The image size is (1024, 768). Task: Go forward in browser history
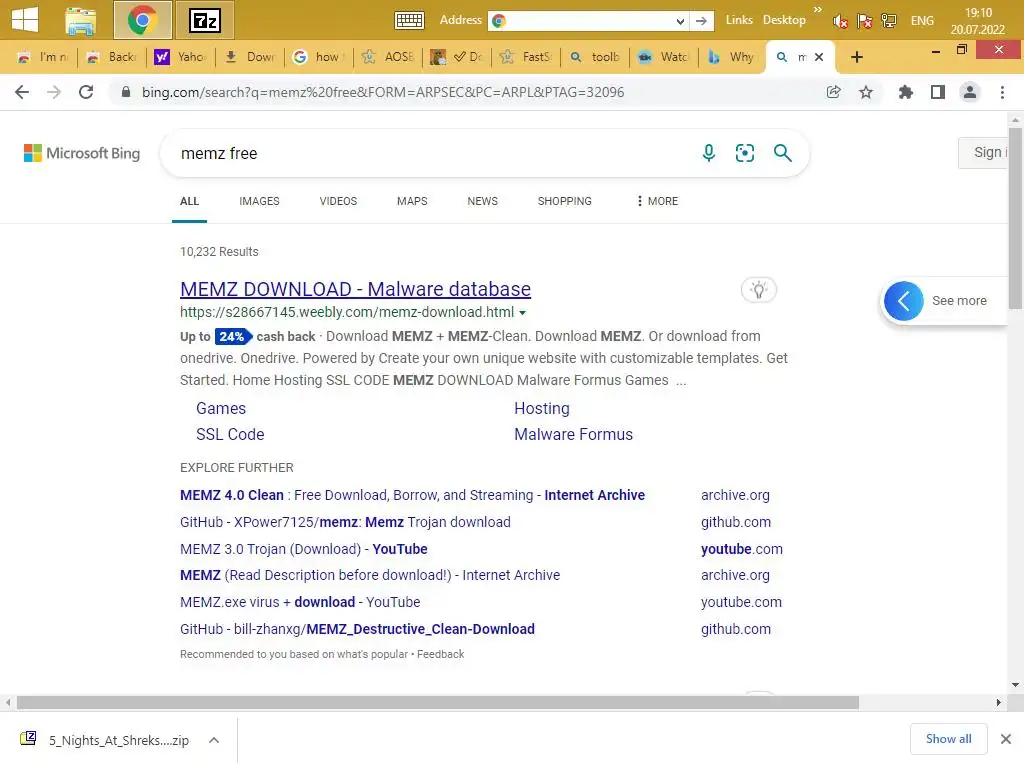[54, 92]
